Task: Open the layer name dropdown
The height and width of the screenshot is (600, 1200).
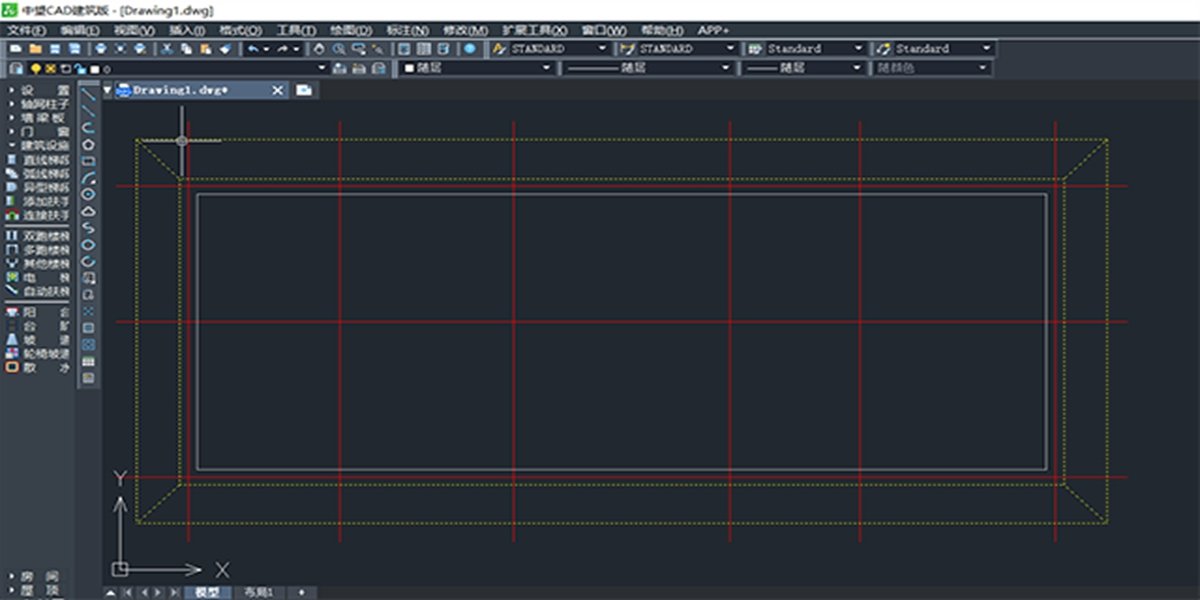Action: click(321, 68)
